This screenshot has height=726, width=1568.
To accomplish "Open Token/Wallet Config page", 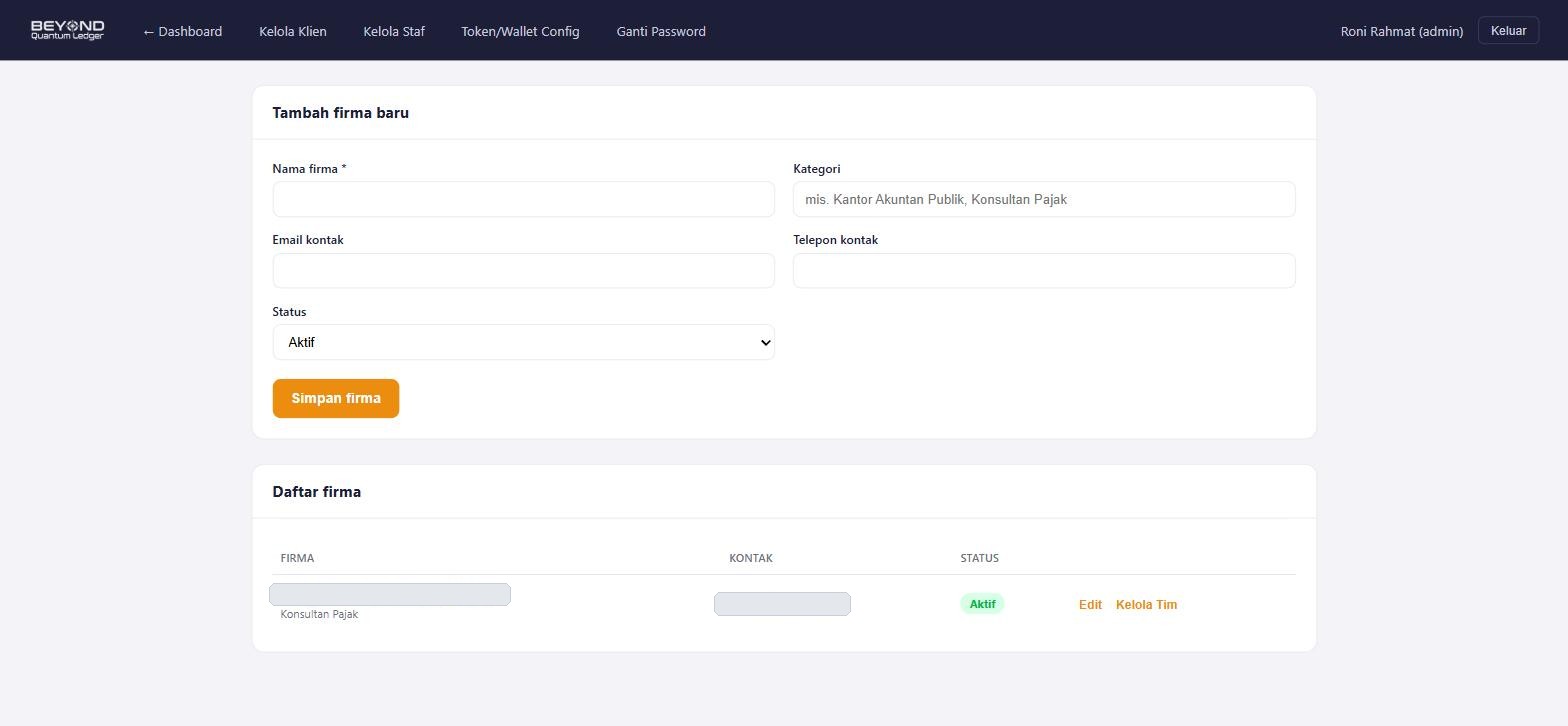I will click(x=520, y=31).
